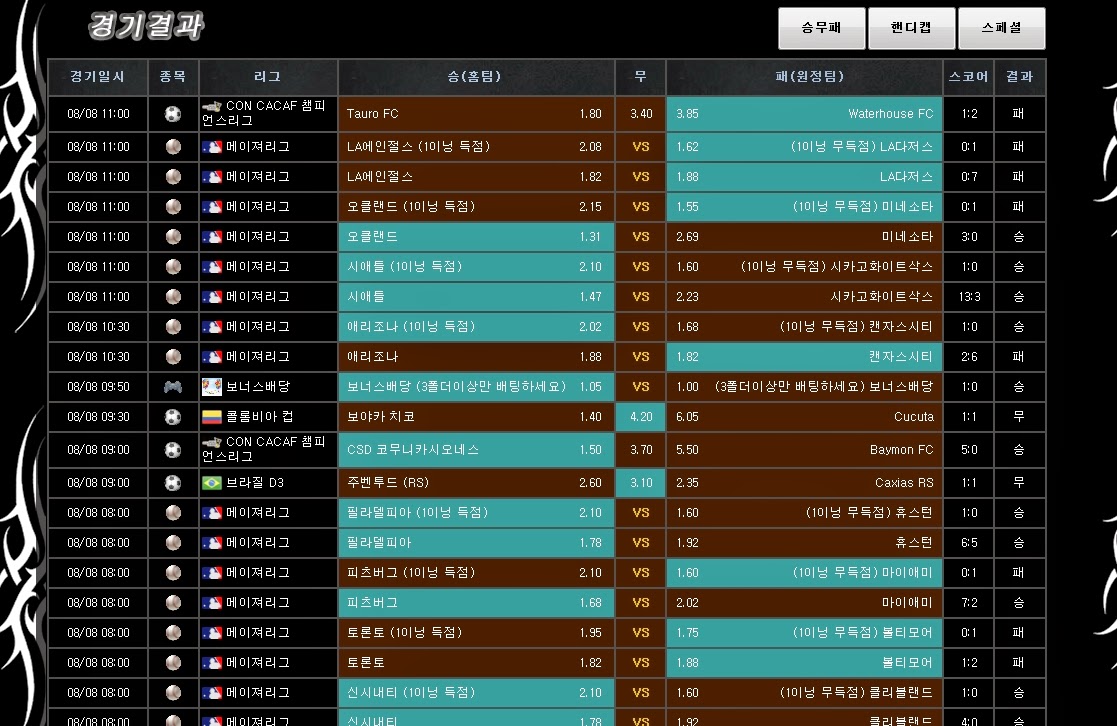Click the 2:6 score cell

click(969, 357)
